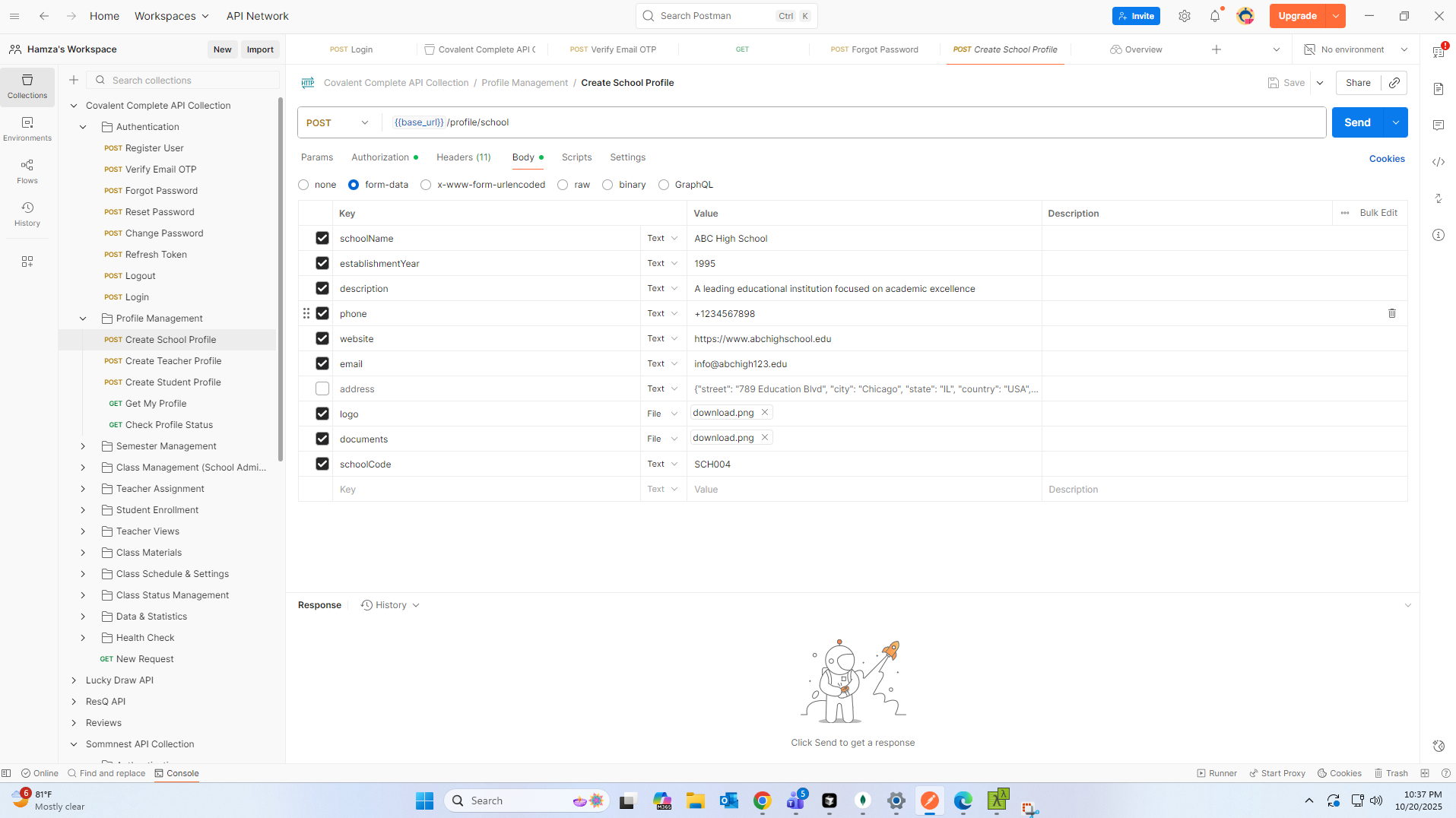Open the Cookies link near request
The width and height of the screenshot is (1456, 818).
[x=1387, y=159]
